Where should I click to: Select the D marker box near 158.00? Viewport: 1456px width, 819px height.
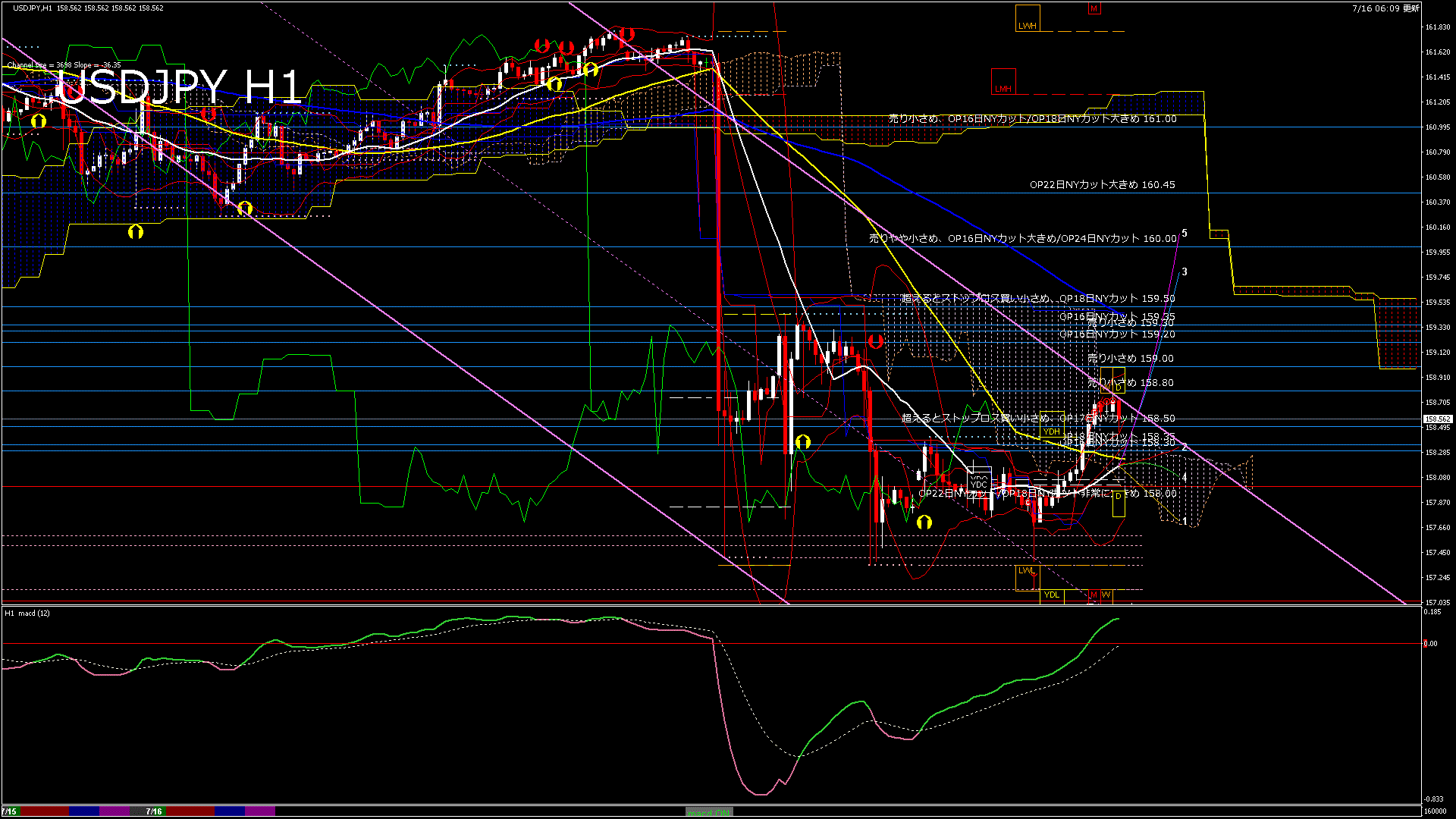[x=1119, y=504]
